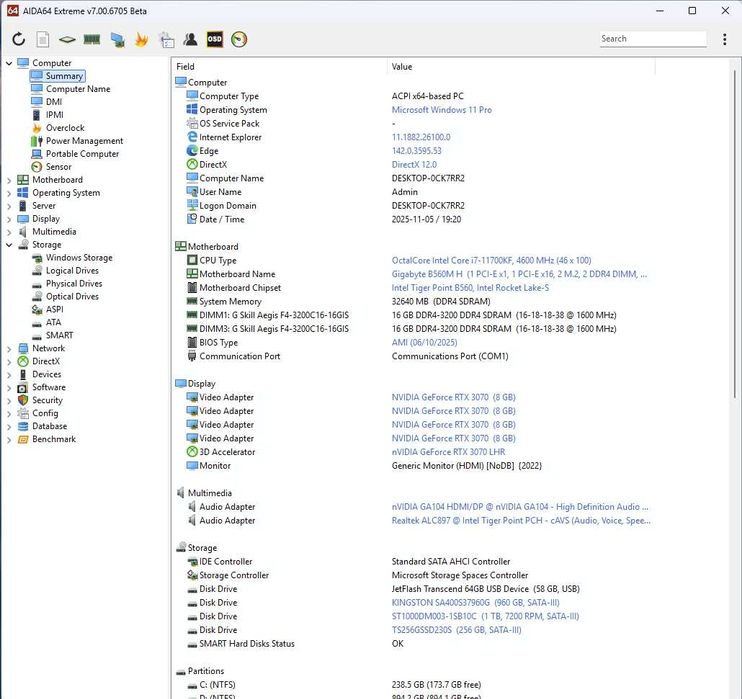Image resolution: width=742 pixels, height=699 pixels.
Task: Select SMART under Storage
Action: click(59, 336)
